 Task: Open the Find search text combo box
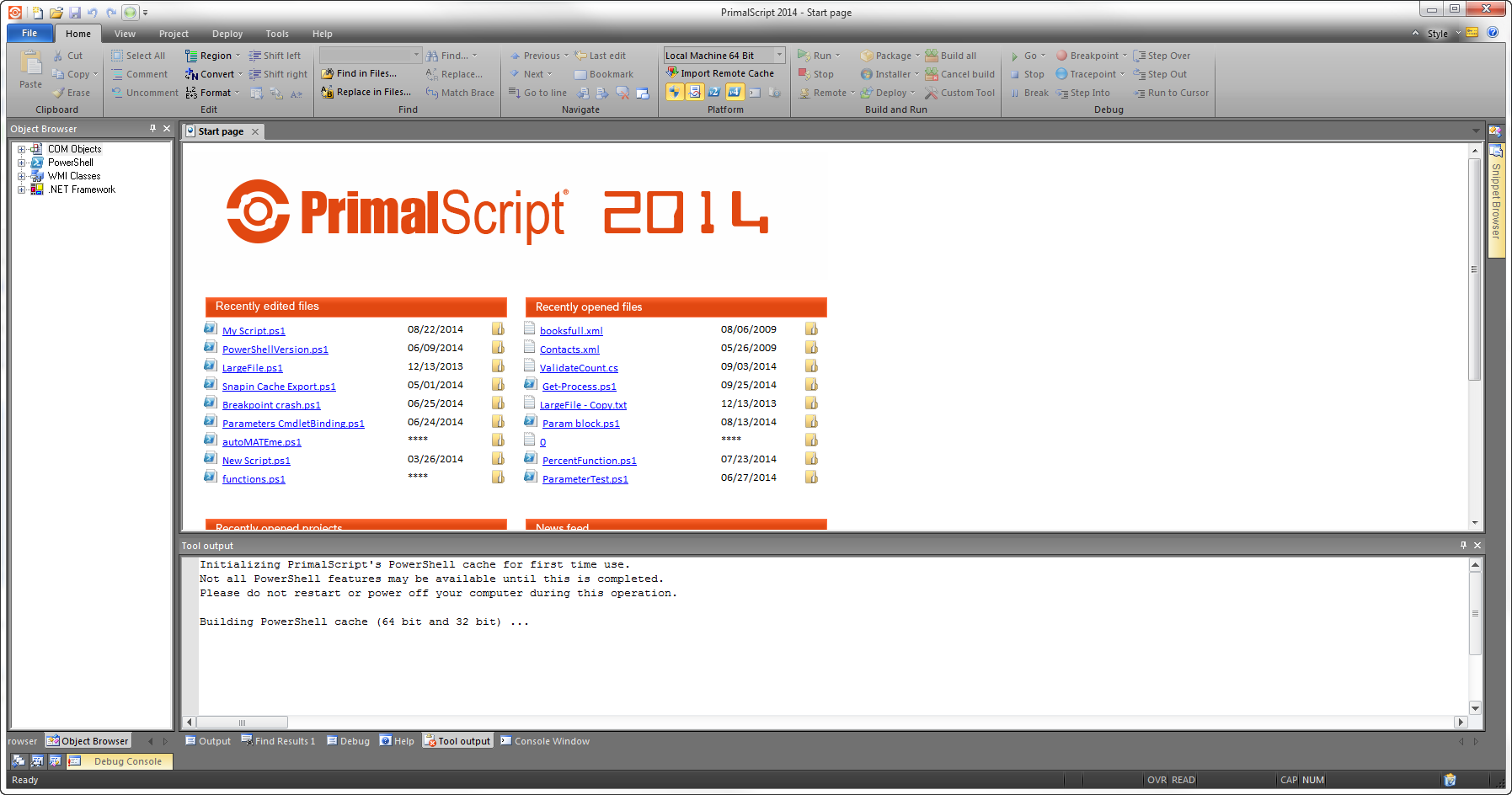[371, 56]
